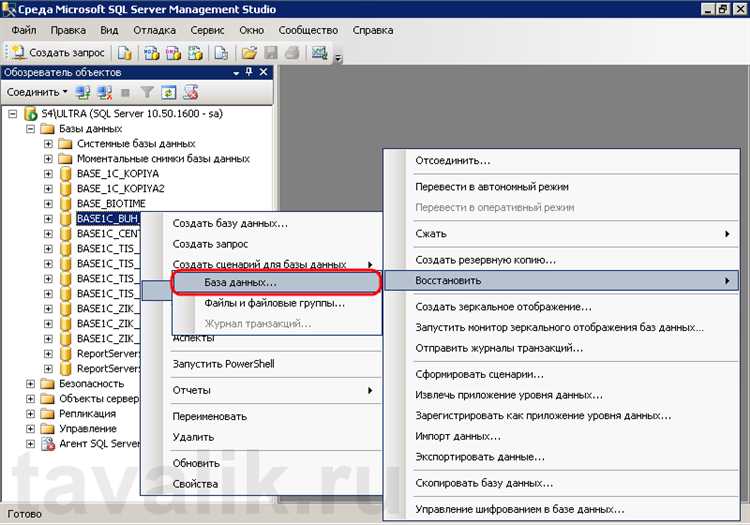The width and height of the screenshot is (750, 525).
Task: Collapse the Базы данных tree node
Action: 31,129
